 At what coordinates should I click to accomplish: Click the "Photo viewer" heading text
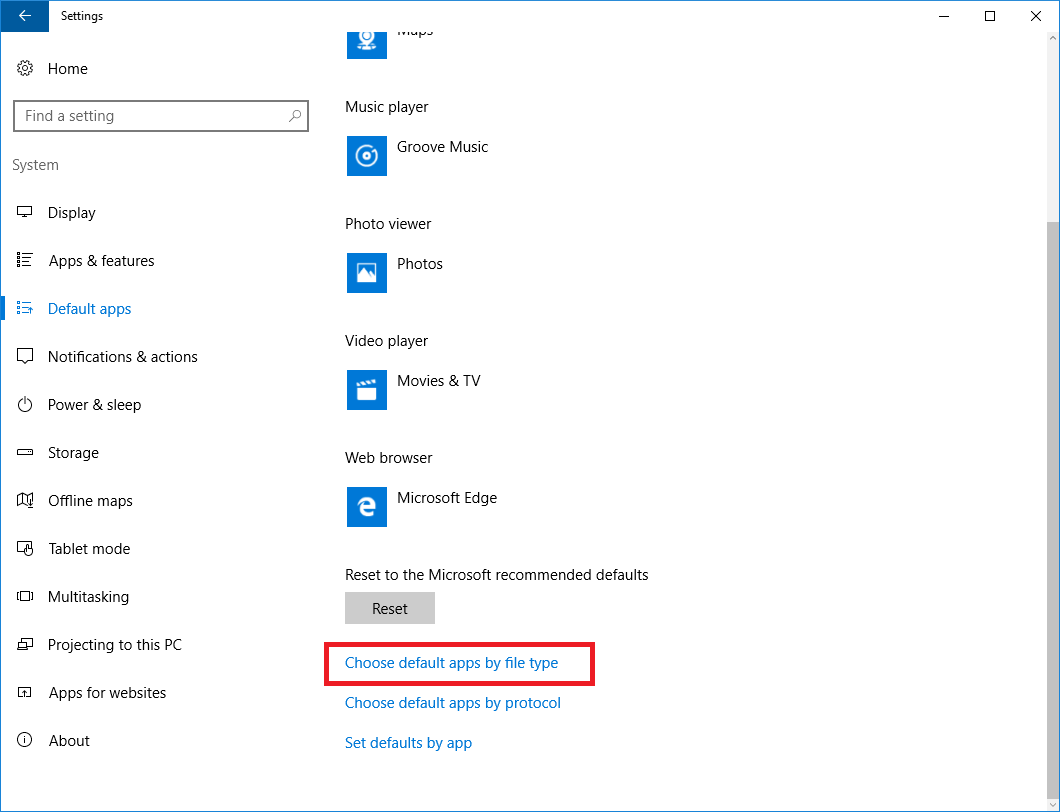point(388,224)
